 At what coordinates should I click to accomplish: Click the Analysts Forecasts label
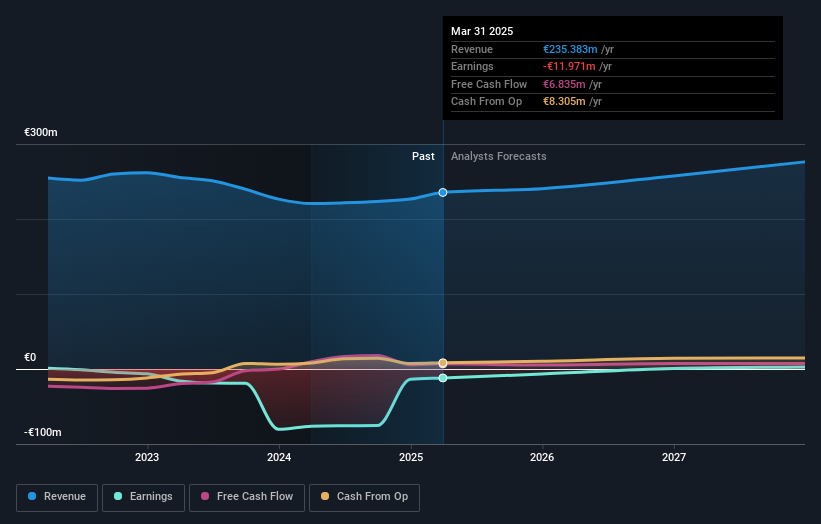click(x=498, y=156)
